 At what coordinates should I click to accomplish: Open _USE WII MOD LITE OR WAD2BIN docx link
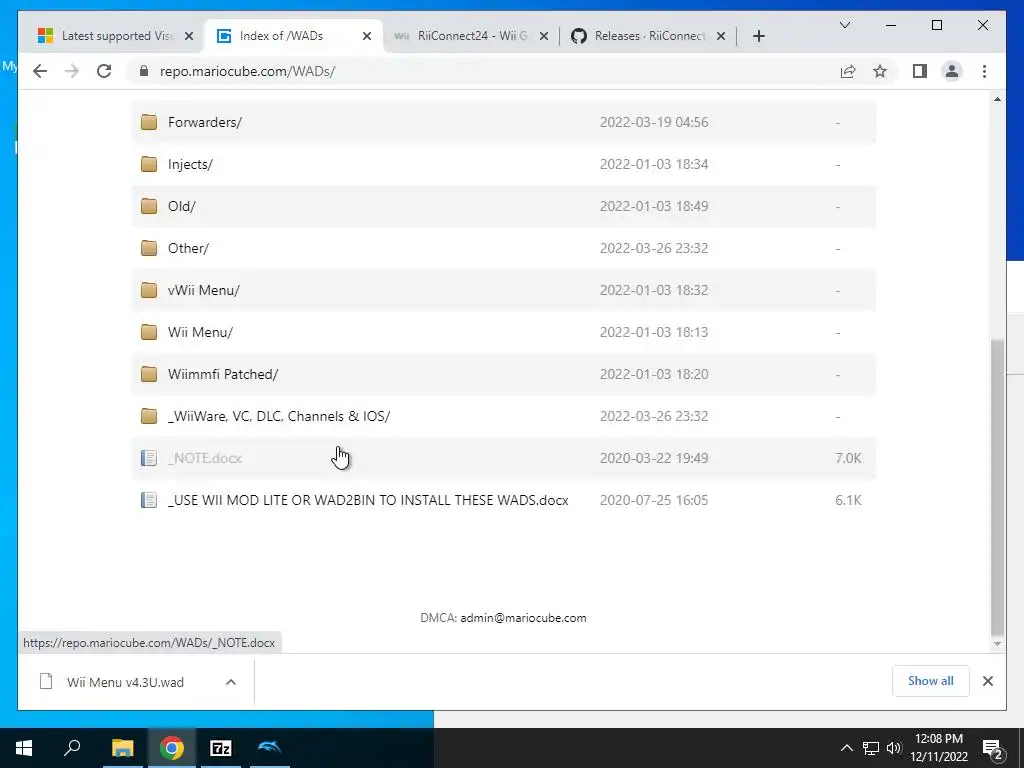click(368, 500)
